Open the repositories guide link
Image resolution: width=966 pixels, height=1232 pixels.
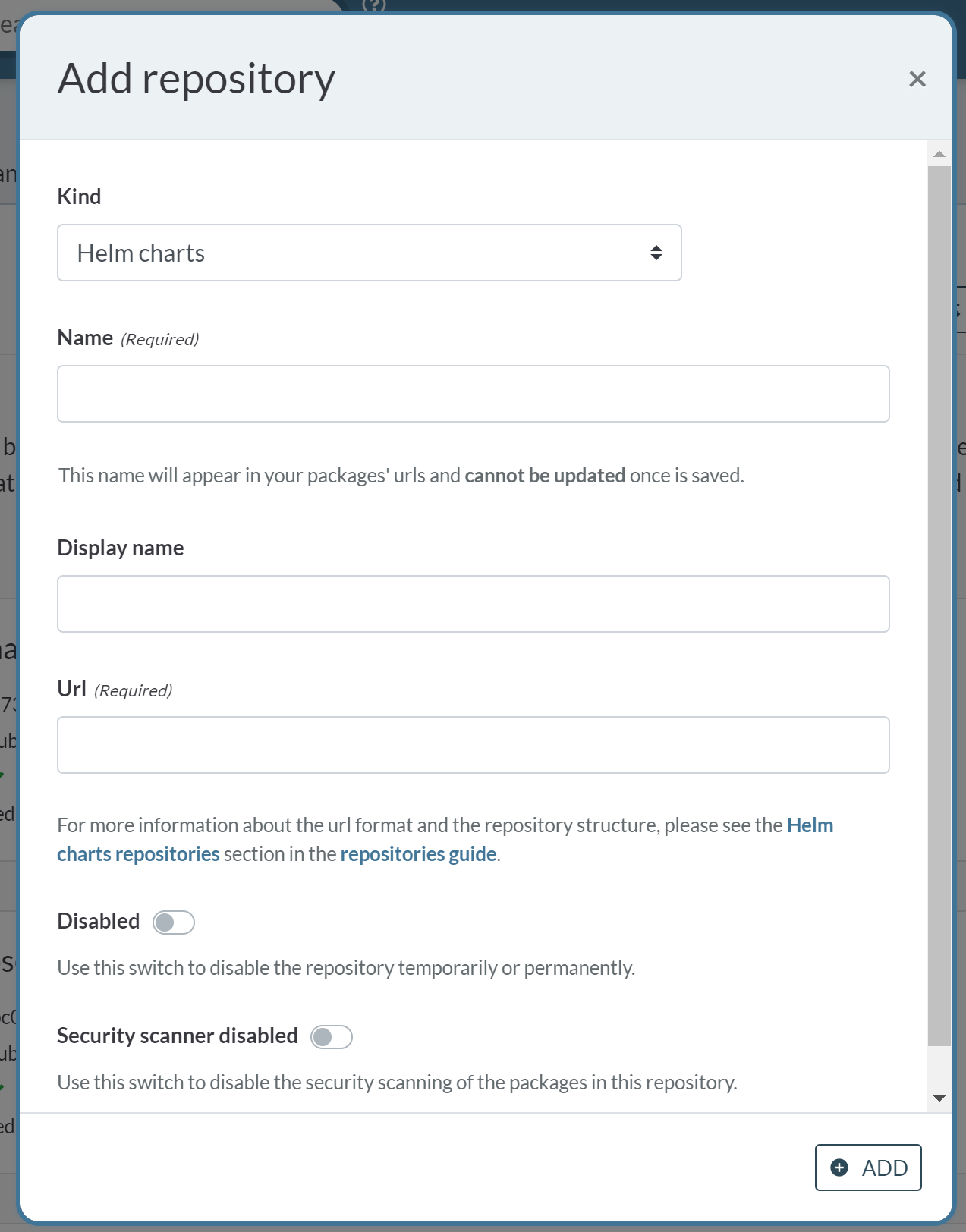tap(418, 854)
